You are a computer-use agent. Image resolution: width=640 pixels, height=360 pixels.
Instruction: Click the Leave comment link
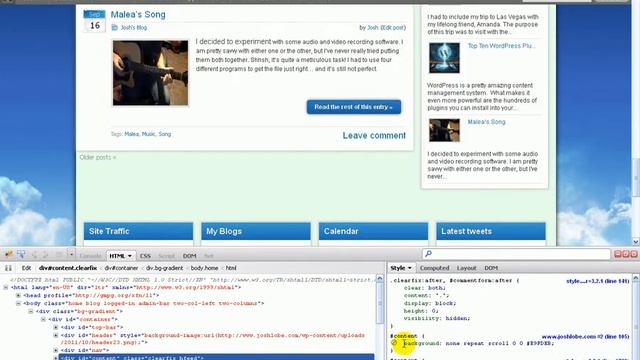tap(374, 136)
